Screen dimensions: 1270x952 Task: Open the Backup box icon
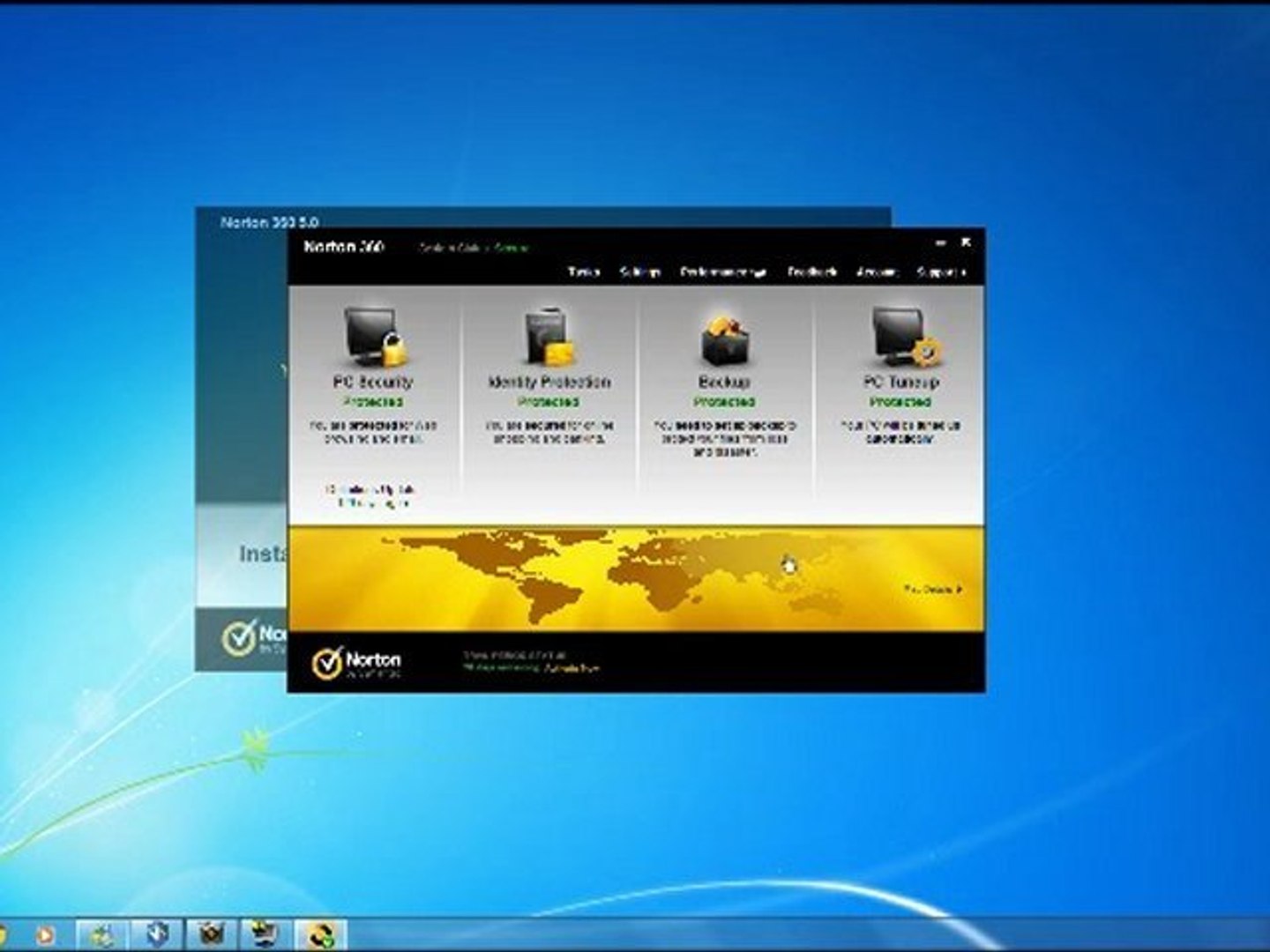coord(725,339)
